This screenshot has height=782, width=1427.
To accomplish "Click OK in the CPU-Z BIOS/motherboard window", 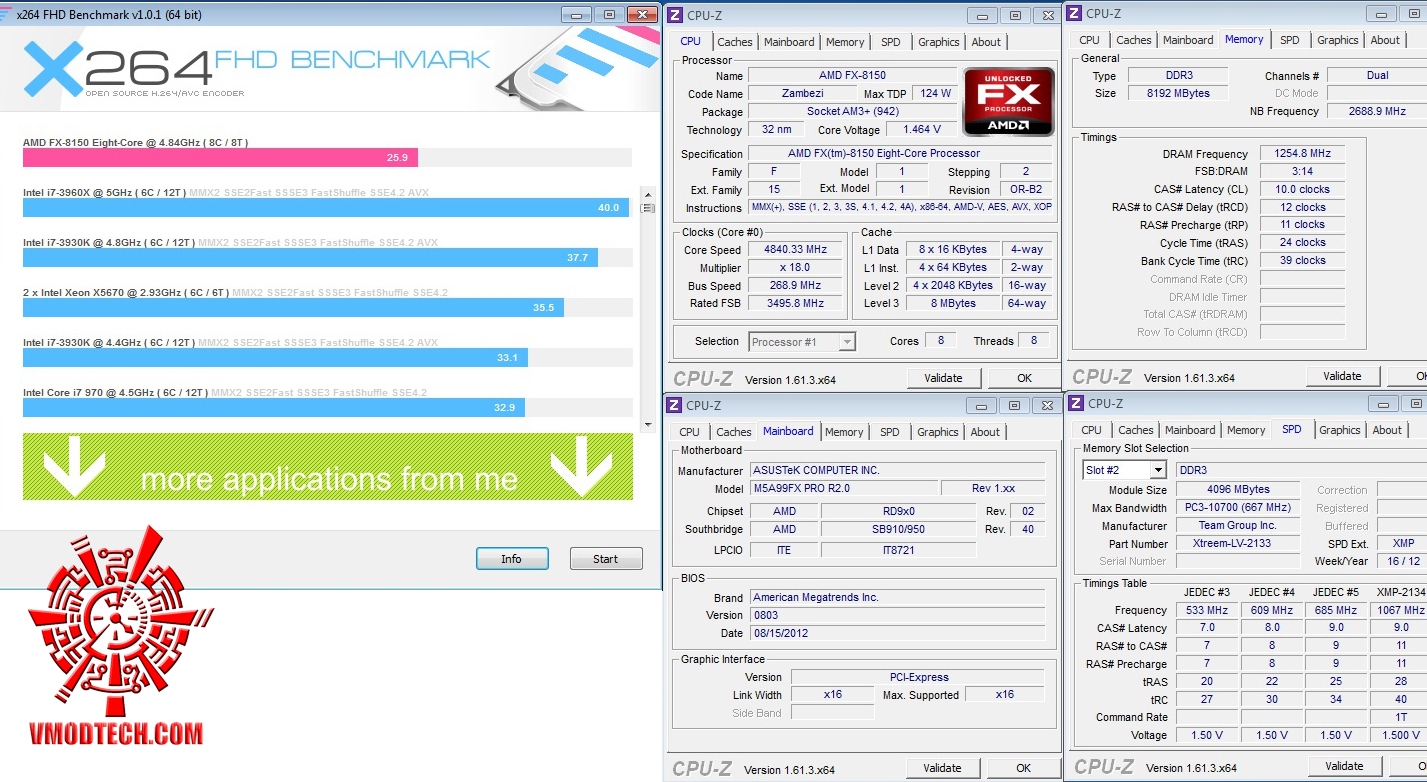I will pyautogui.click(x=1023, y=768).
